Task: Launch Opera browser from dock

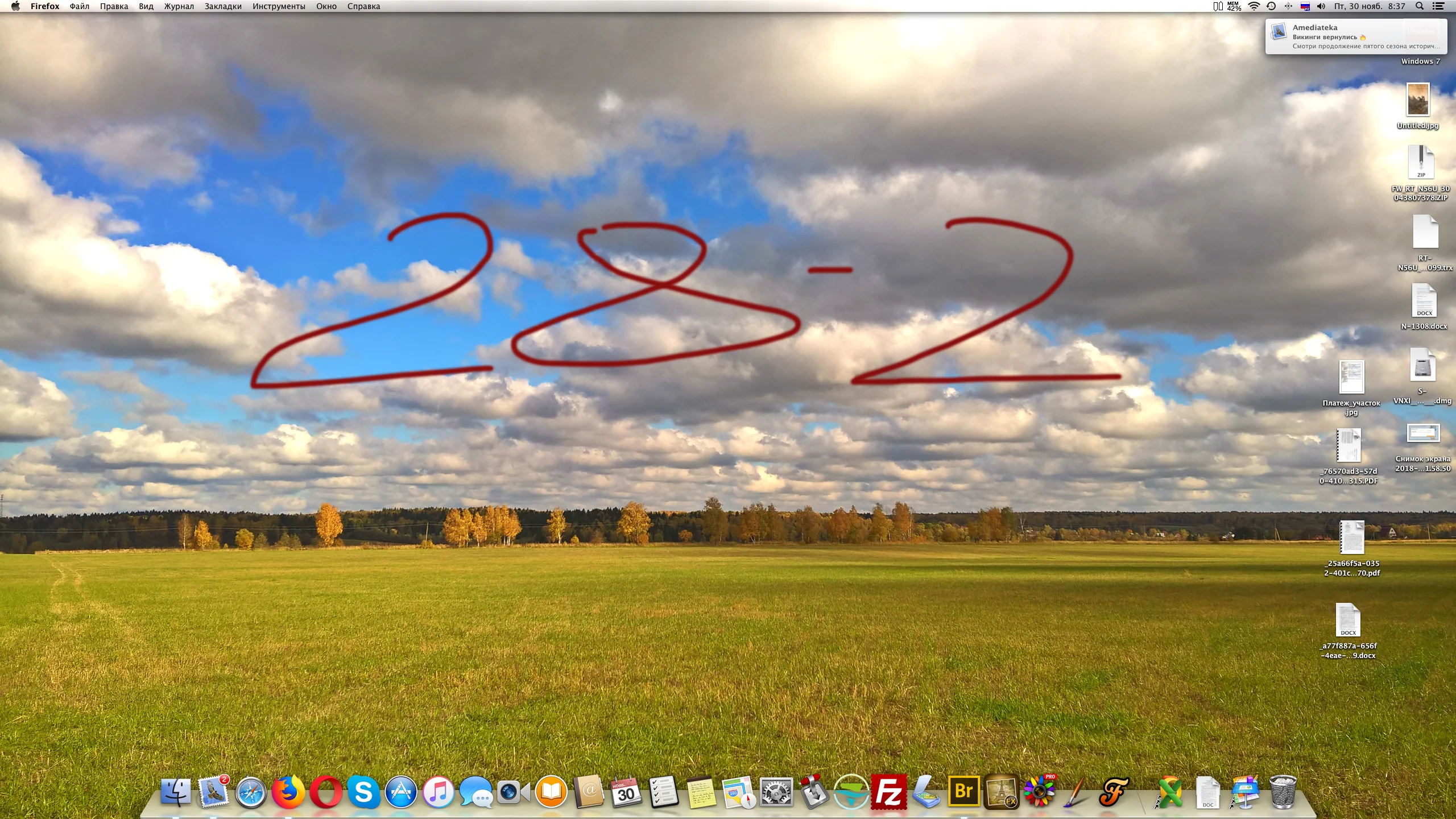Action: click(326, 792)
